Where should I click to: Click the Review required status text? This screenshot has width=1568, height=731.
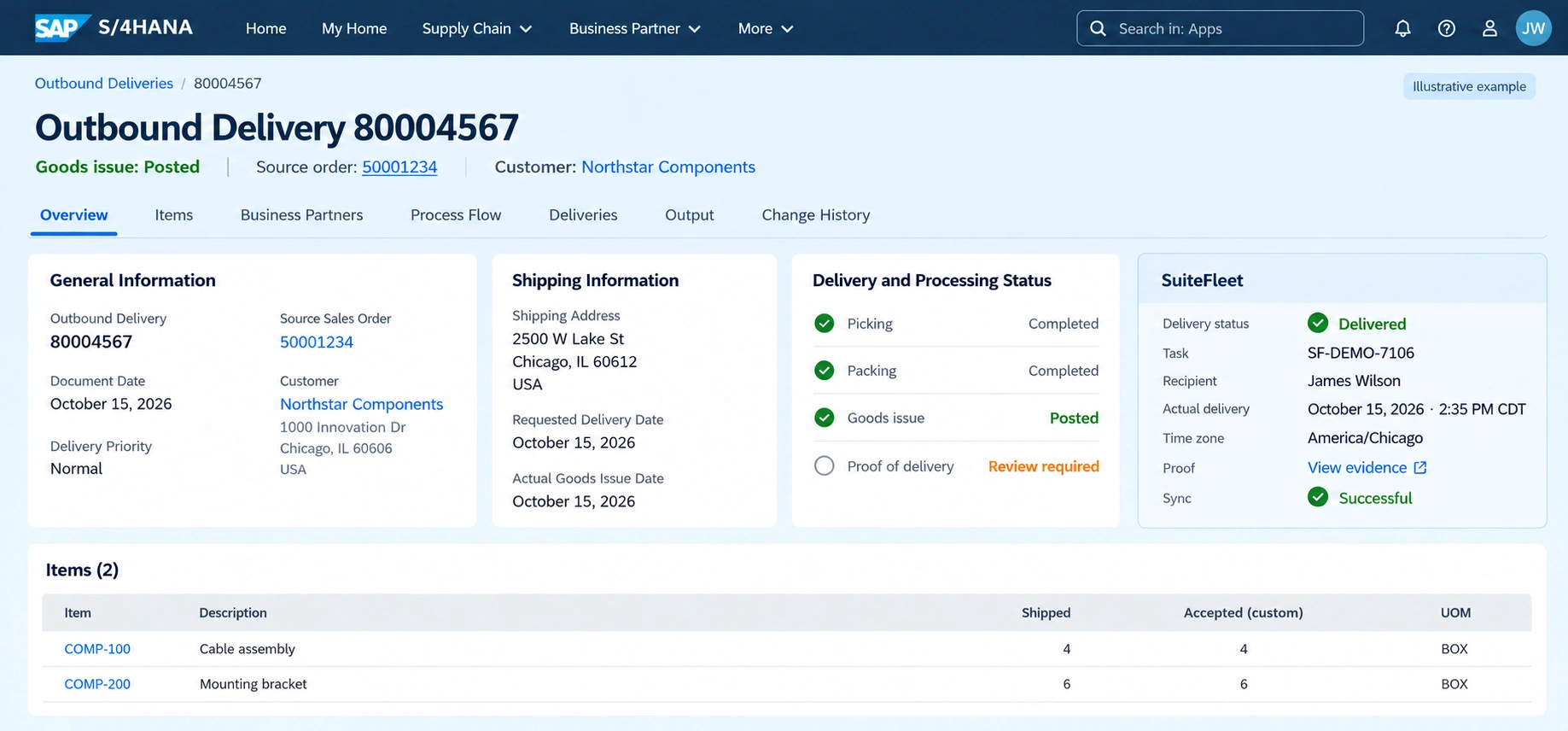(x=1043, y=466)
